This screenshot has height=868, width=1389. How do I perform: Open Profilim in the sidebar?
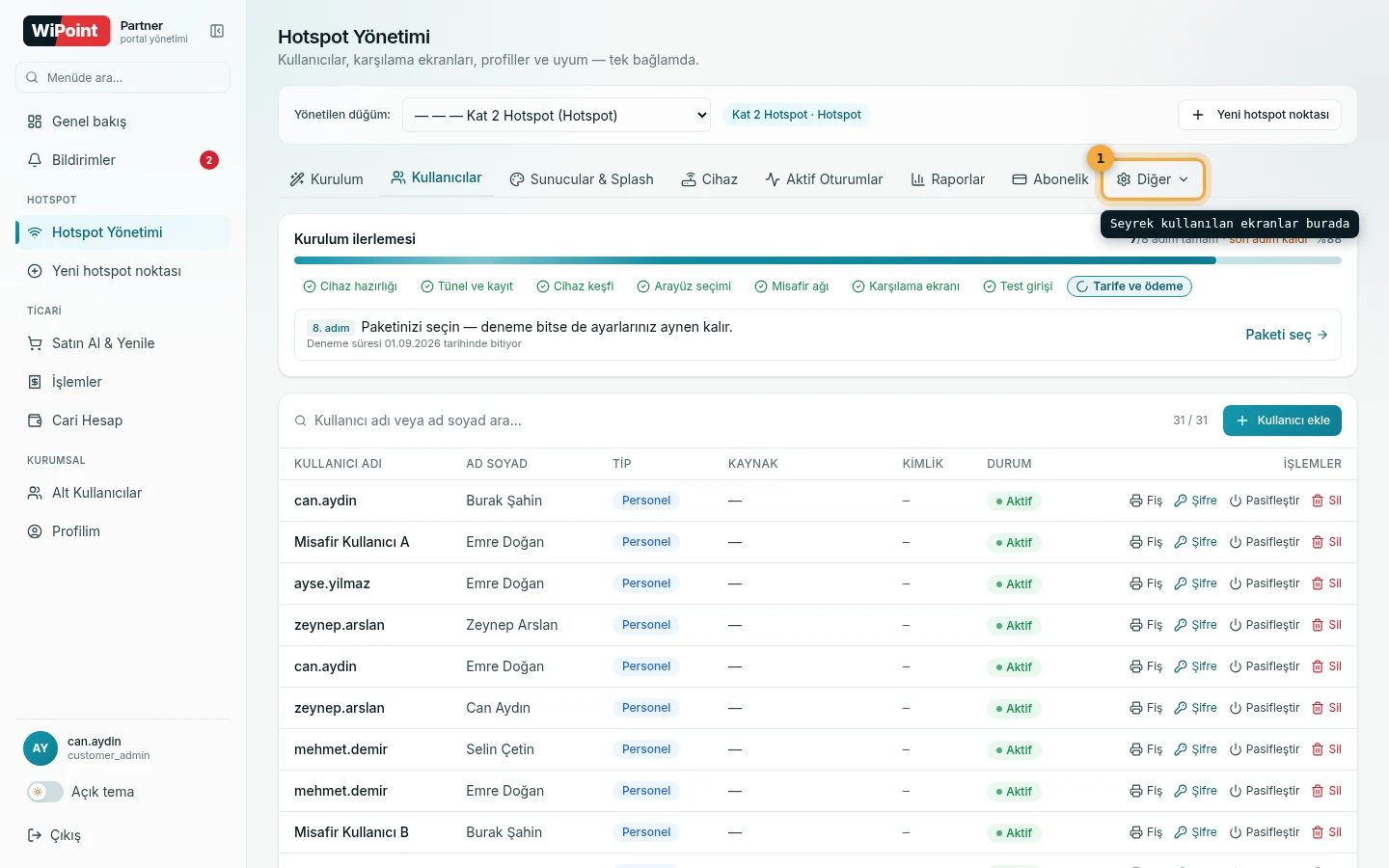123,531
